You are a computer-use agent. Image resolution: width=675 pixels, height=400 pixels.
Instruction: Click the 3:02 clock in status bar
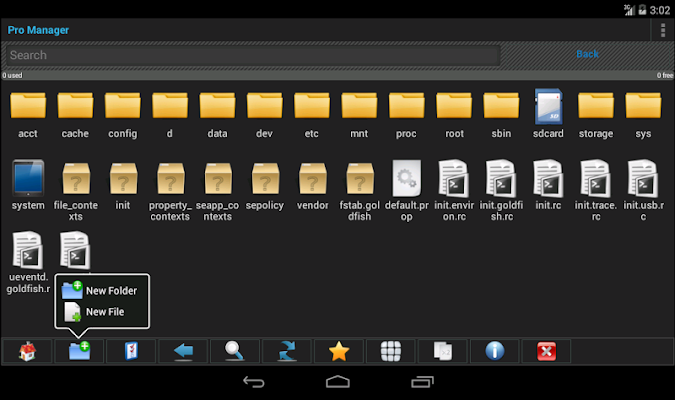click(660, 10)
